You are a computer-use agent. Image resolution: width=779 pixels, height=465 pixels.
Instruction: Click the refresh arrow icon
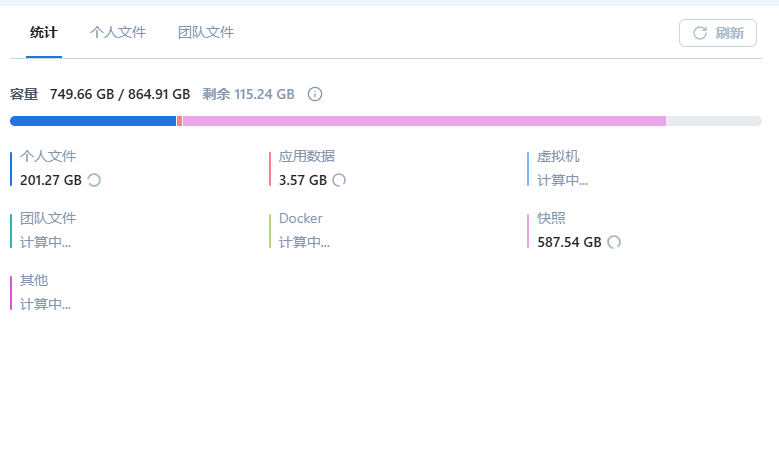click(x=700, y=33)
